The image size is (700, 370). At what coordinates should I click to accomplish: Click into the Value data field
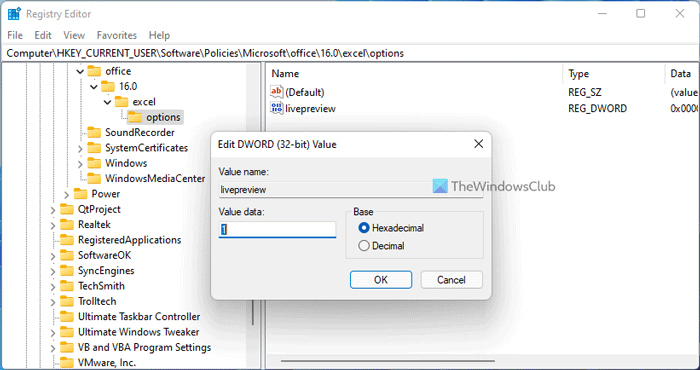point(277,229)
